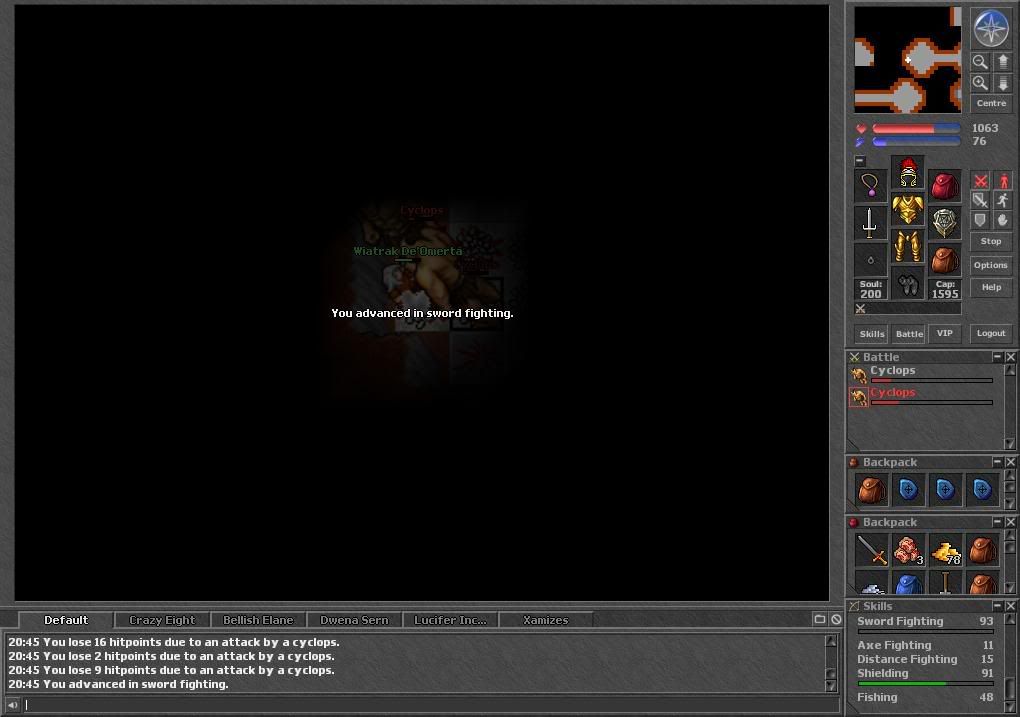Screen dimensions: 1020x717
Task: Click the blue mana bar
Action: [916, 141]
